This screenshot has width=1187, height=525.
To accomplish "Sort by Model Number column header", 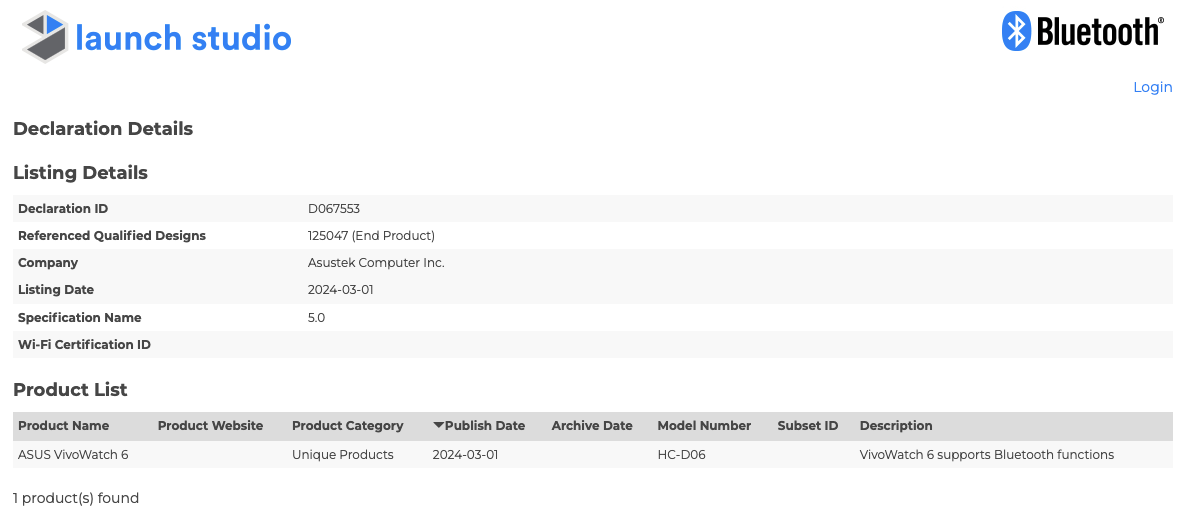I will (704, 425).
